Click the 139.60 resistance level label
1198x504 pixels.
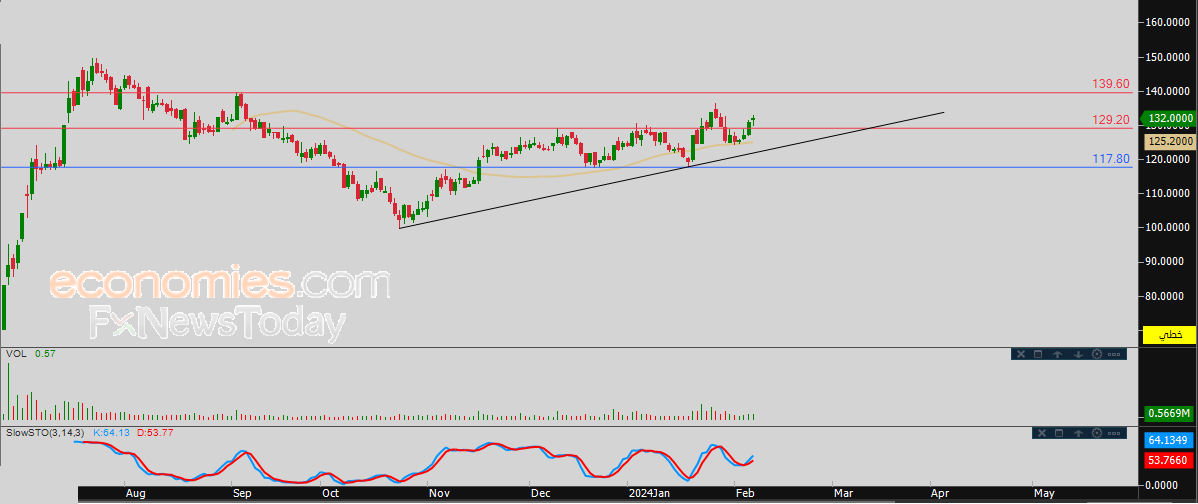(1112, 84)
